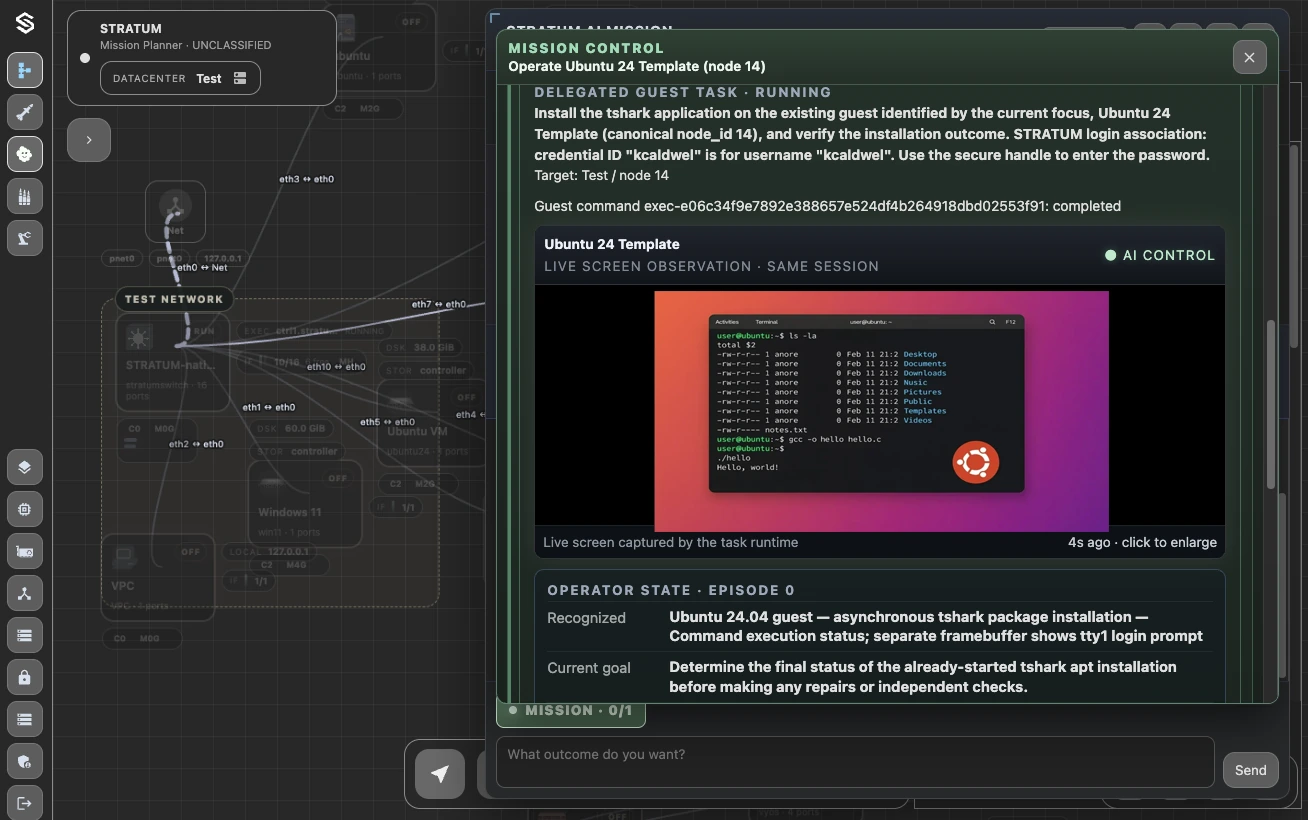The width and height of the screenshot is (1308, 820).
Task: Click the logout icon in the sidebar
Action: coord(25,803)
